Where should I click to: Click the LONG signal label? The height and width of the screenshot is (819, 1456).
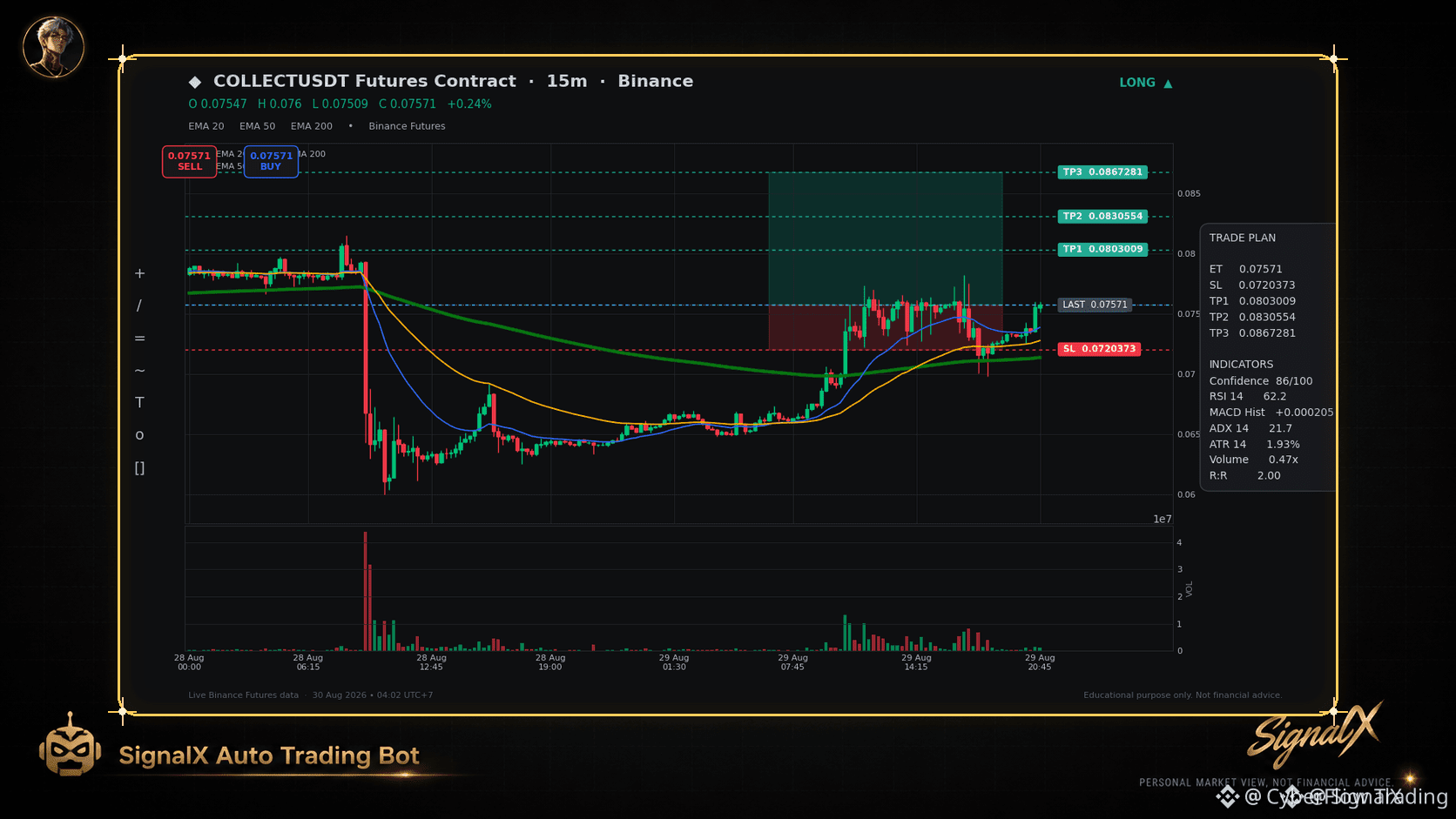pos(1137,83)
